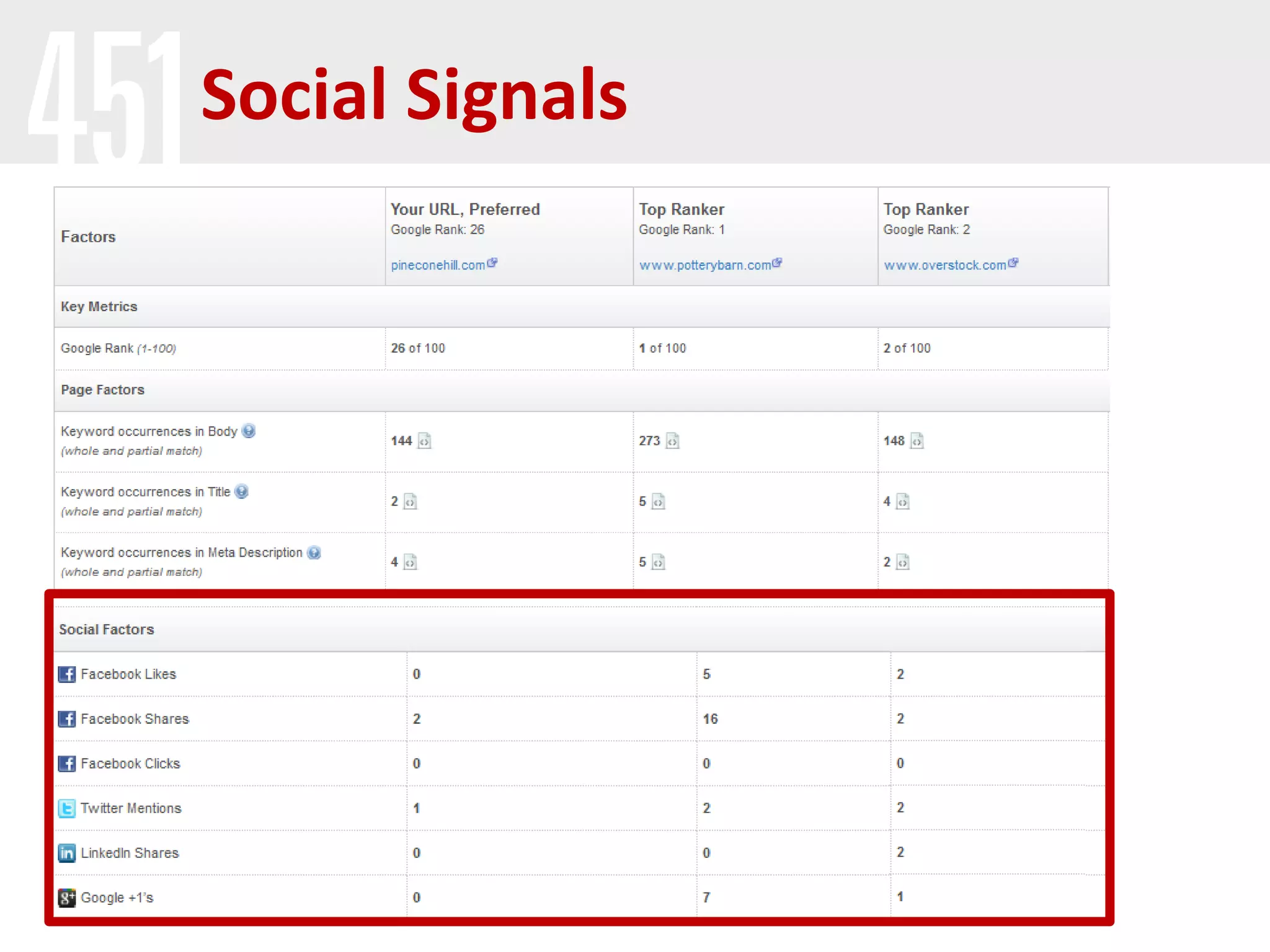Open help icon for Keyword occurrences in Body
This screenshot has width=1270, height=952.
249,431
